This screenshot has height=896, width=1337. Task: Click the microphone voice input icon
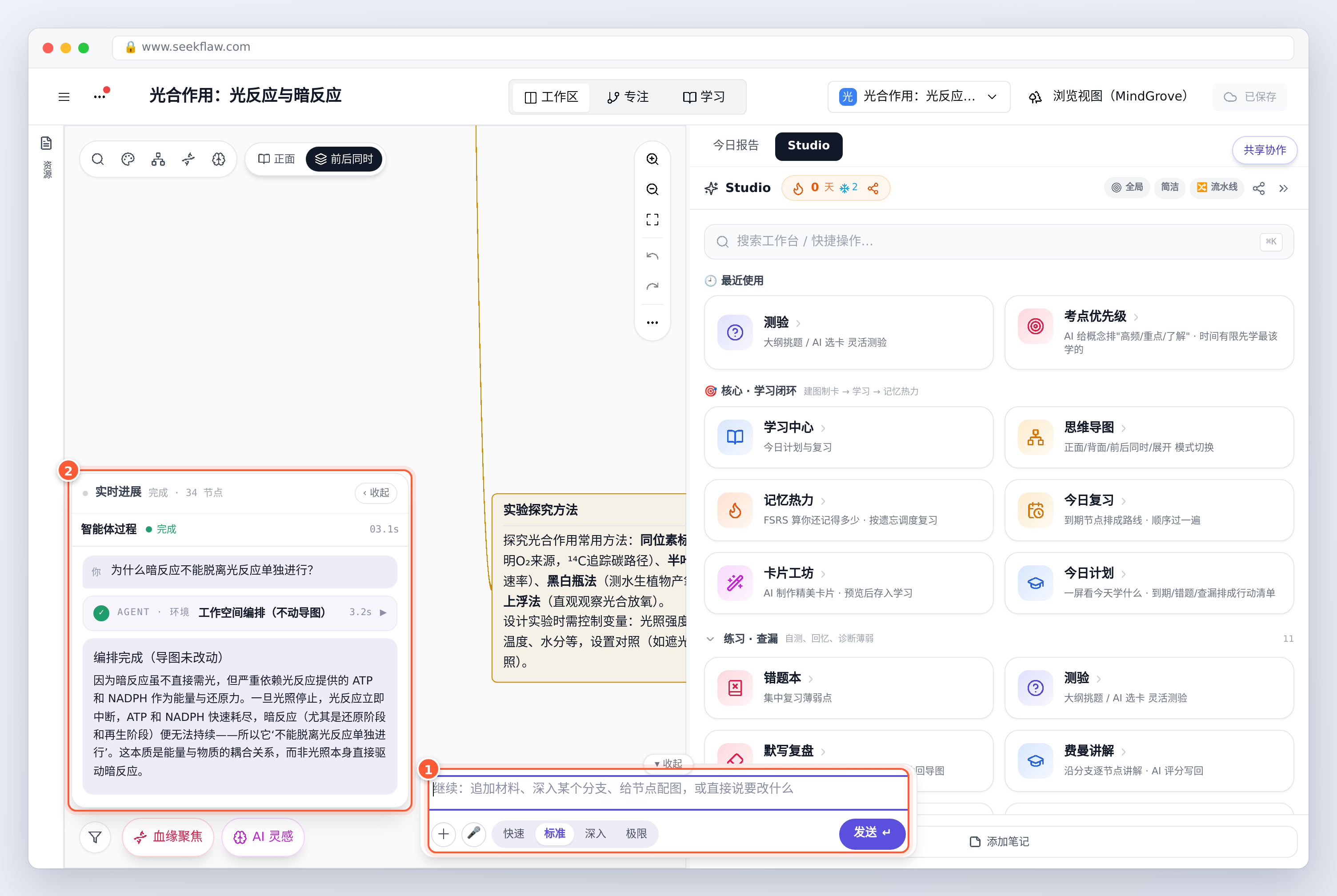point(474,834)
